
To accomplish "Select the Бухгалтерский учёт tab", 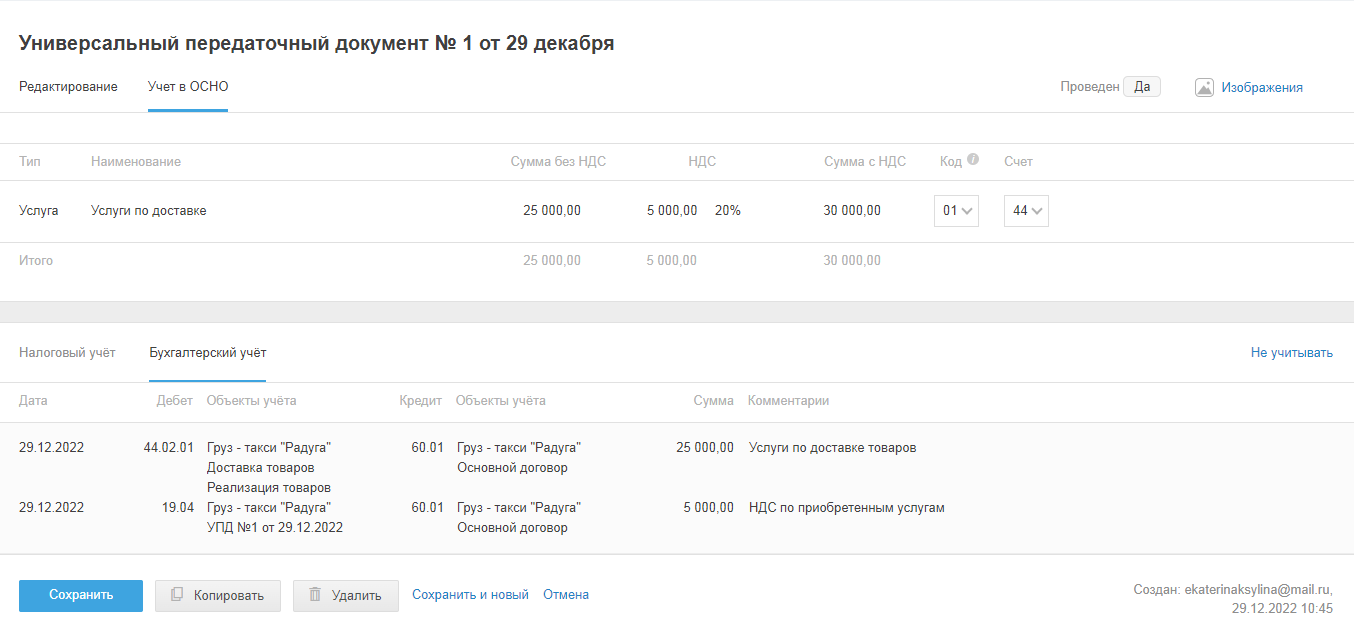I will [x=207, y=353].
